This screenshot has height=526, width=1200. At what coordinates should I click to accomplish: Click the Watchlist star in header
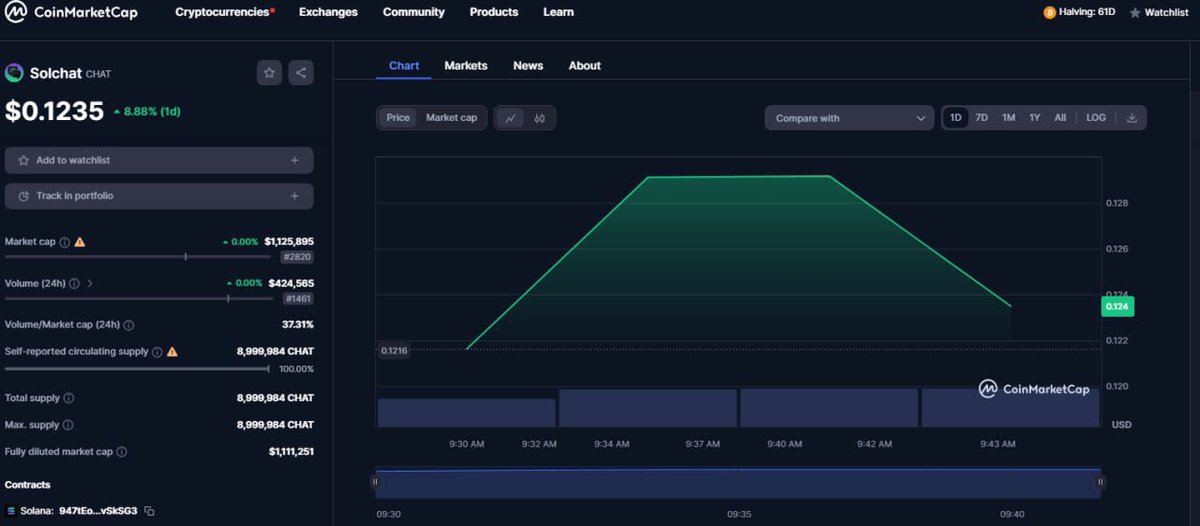point(1135,13)
